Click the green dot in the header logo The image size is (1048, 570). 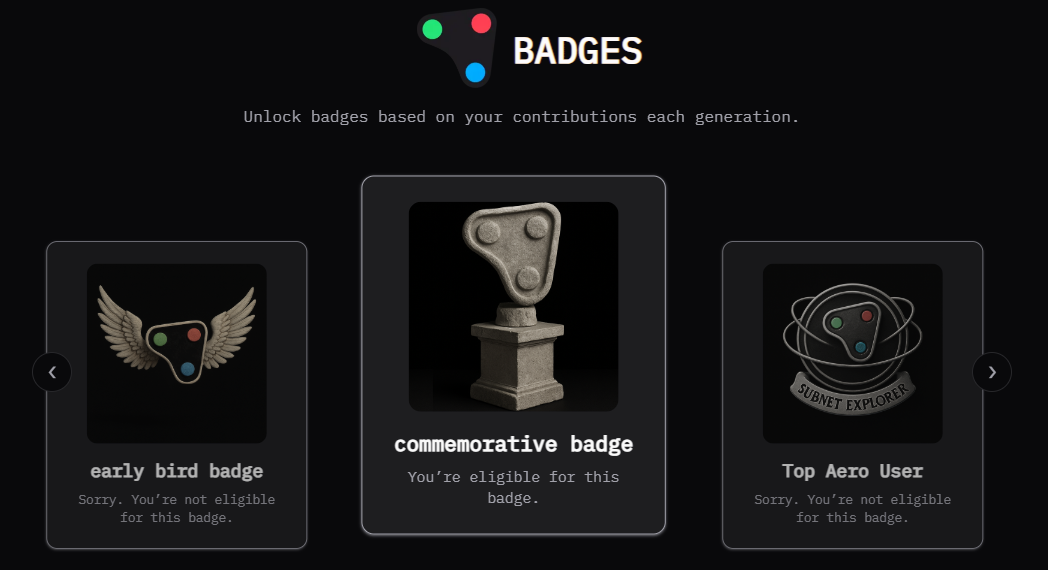(x=432, y=29)
